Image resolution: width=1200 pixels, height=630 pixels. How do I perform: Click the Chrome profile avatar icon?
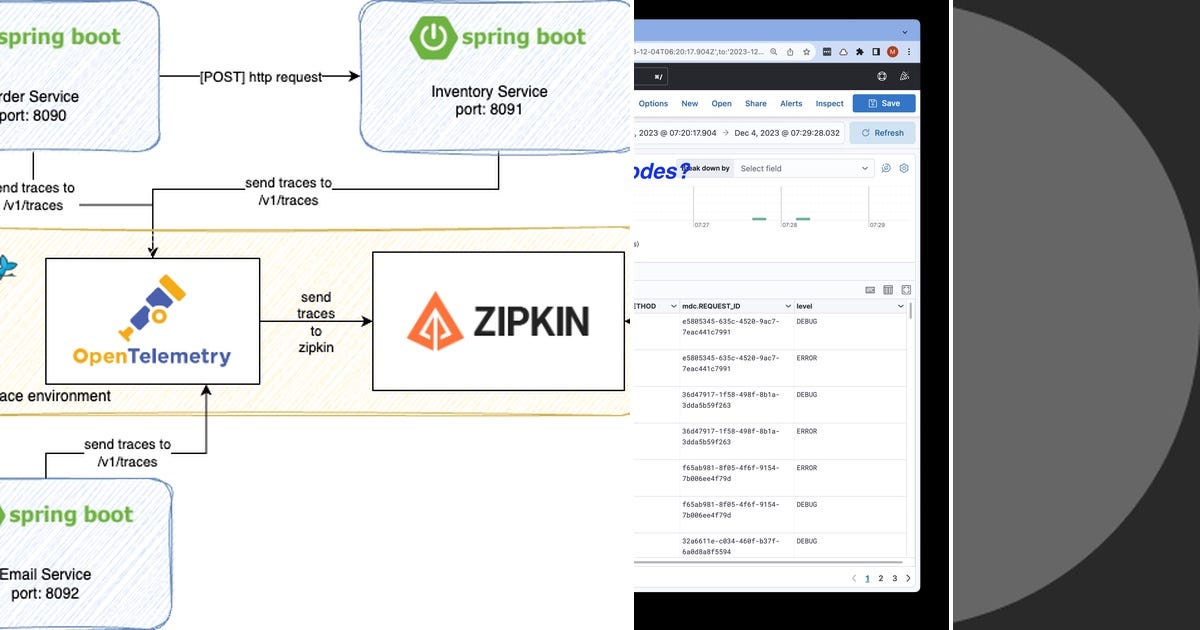pyautogui.click(x=892, y=50)
